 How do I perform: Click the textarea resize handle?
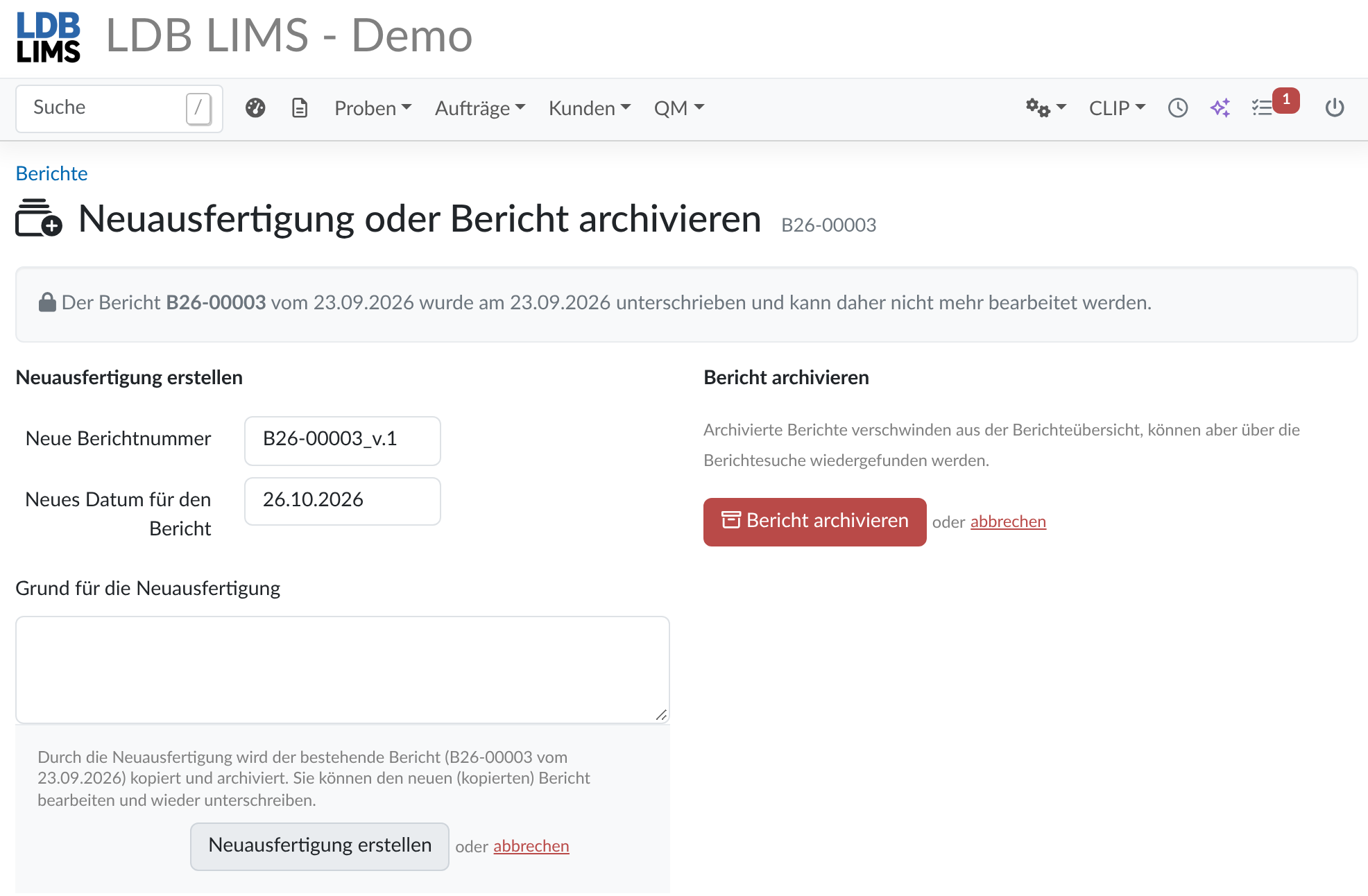(661, 715)
